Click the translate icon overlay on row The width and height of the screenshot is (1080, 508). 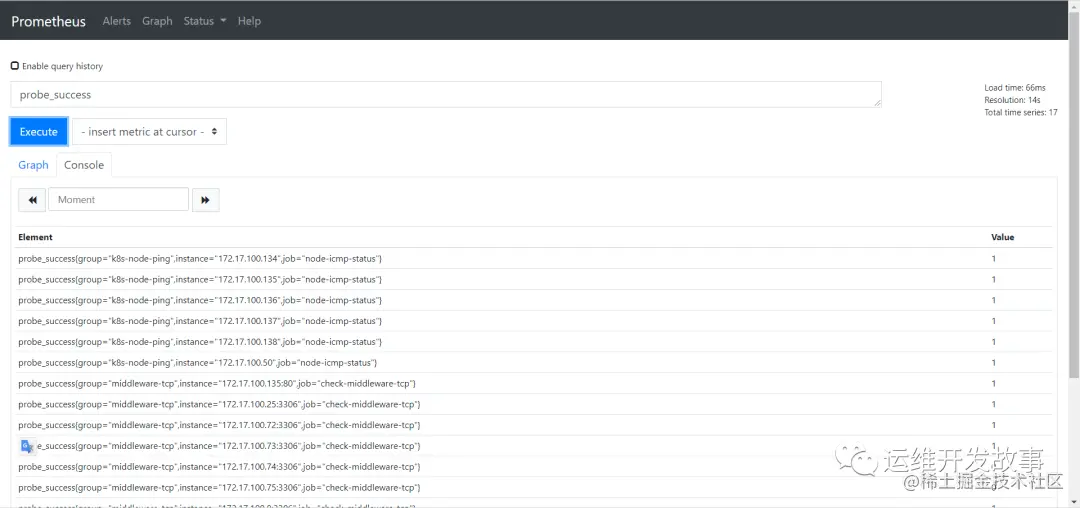pos(27,446)
